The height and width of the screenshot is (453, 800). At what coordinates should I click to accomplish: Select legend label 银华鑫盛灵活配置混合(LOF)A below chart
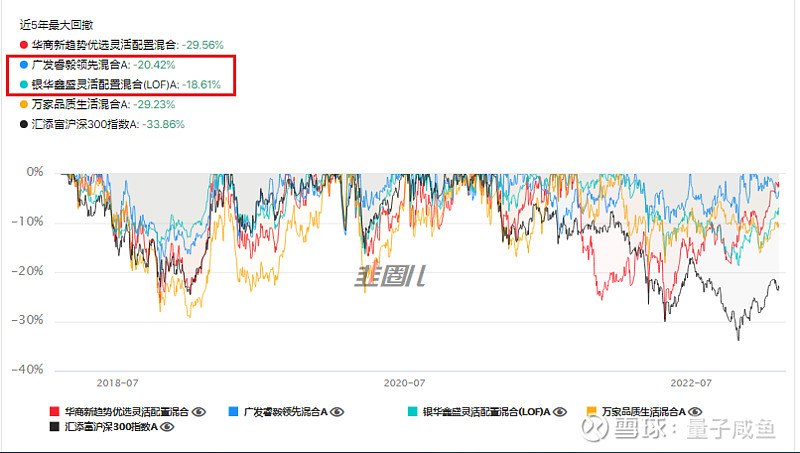(486, 412)
